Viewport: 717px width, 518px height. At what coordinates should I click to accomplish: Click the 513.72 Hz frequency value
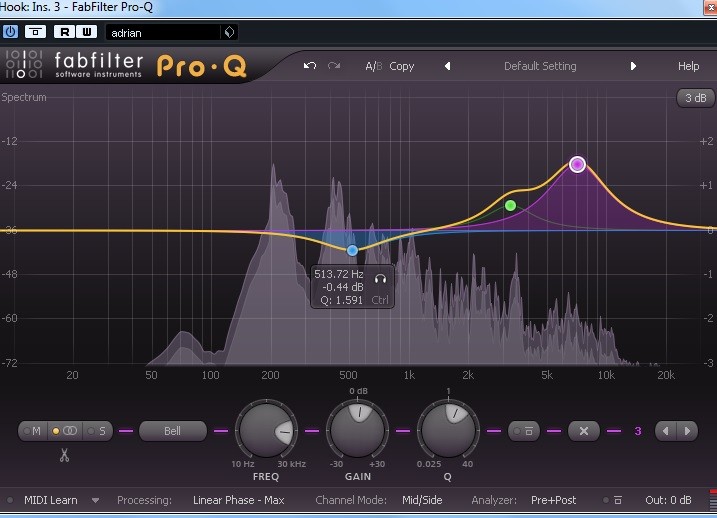click(338, 274)
